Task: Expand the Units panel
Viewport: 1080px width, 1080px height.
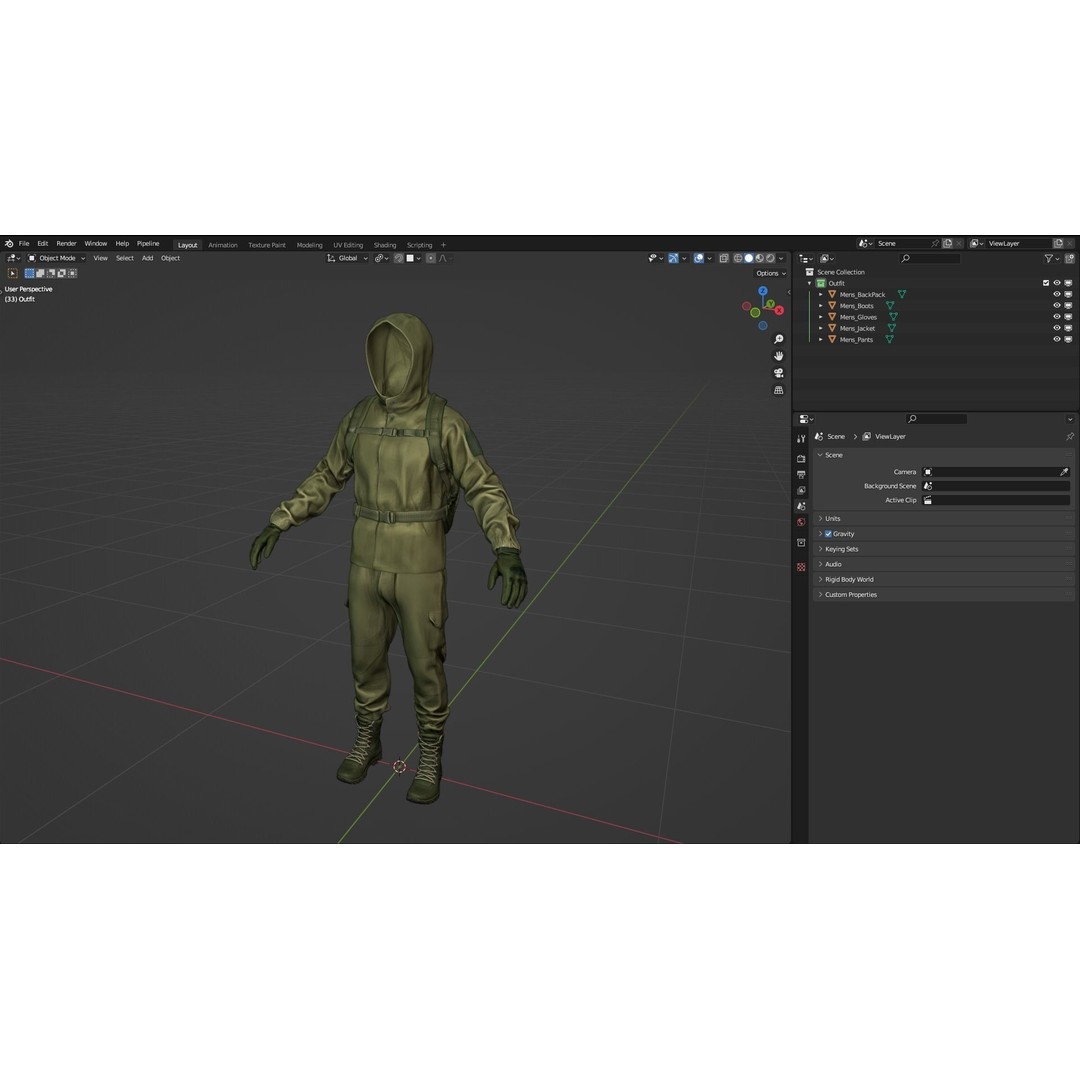Action: coord(944,519)
